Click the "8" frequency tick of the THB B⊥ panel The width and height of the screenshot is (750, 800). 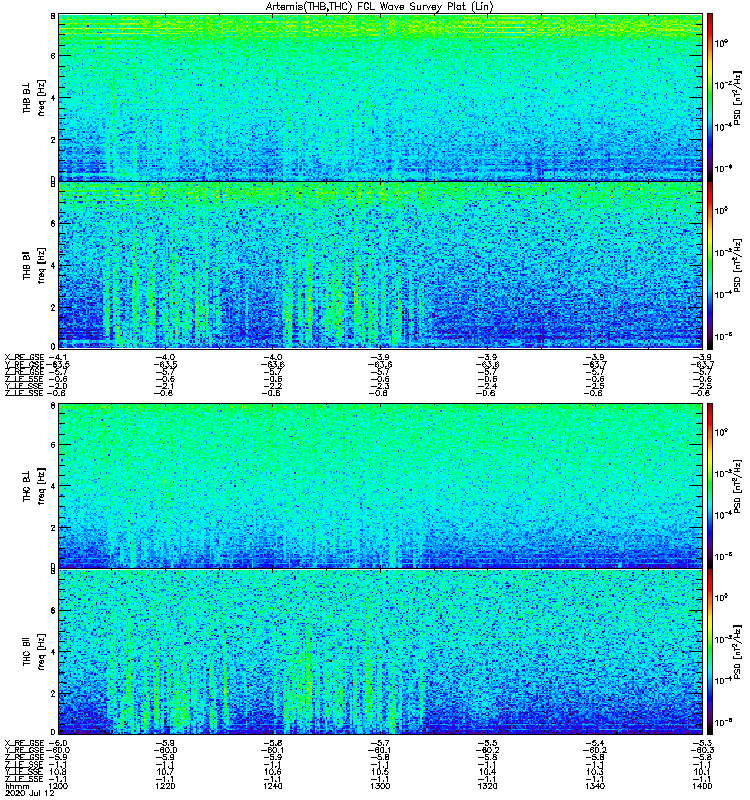coord(53,16)
